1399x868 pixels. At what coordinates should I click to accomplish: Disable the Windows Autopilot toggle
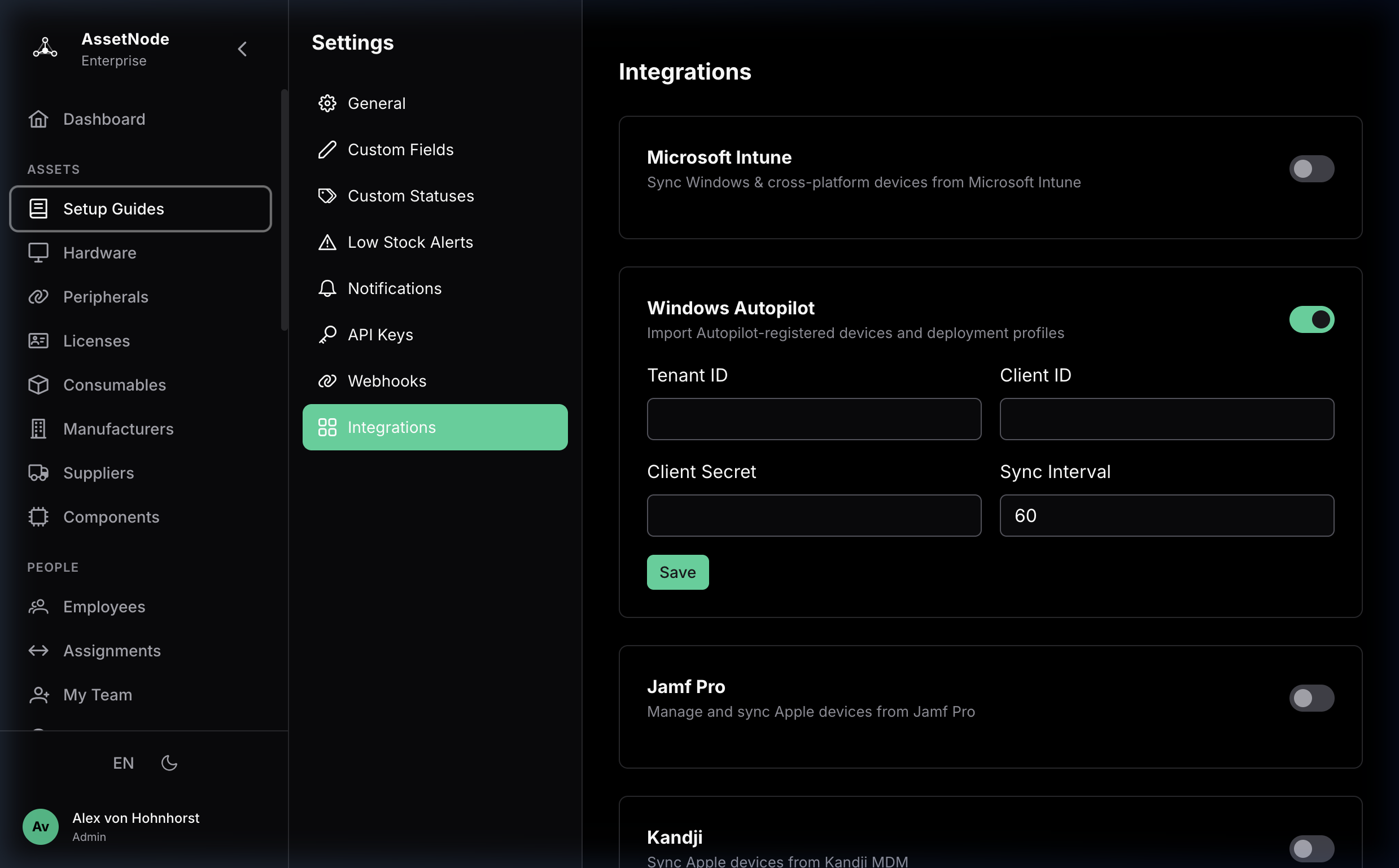1311,319
